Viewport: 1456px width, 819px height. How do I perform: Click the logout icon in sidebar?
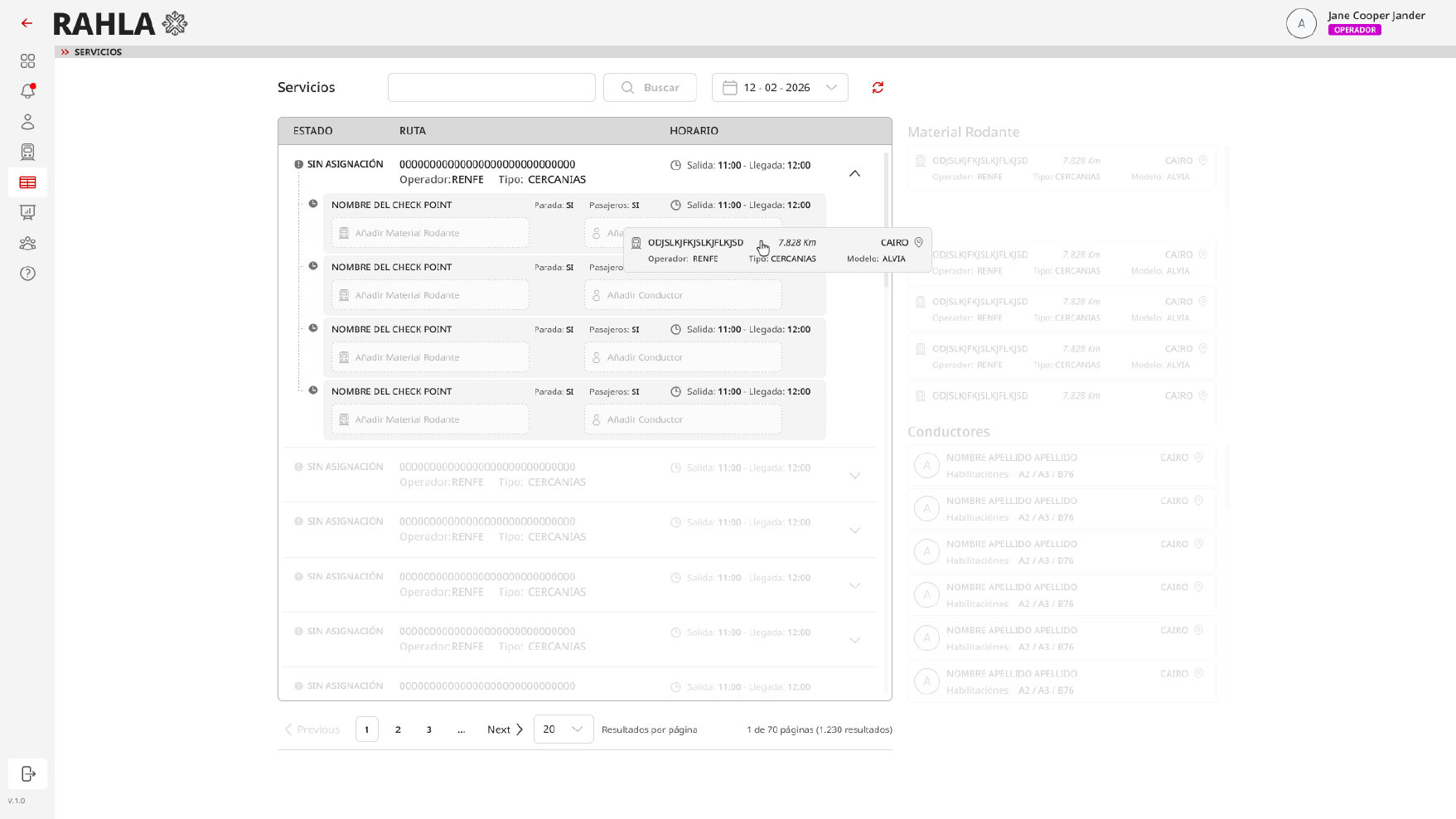tap(28, 773)
